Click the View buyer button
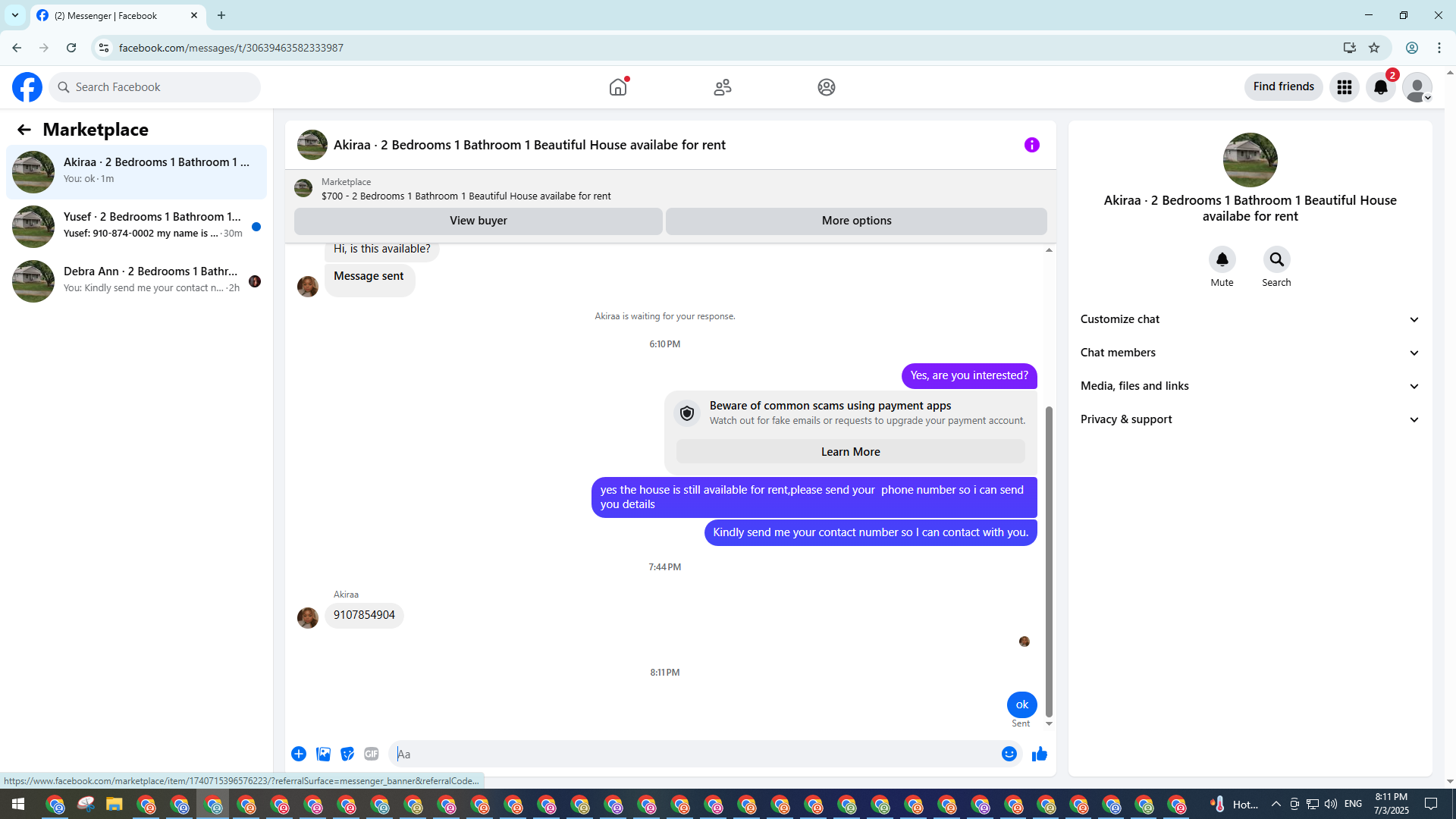Screen dimensions: 1456x819 tap(478, 221)
